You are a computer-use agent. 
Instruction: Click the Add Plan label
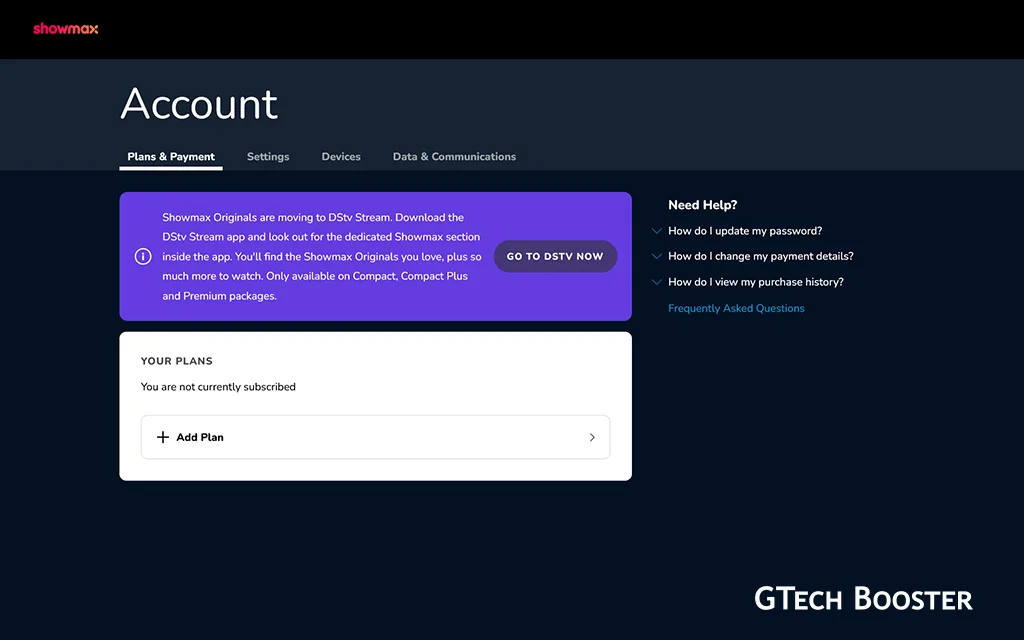(x=200, y=437)
